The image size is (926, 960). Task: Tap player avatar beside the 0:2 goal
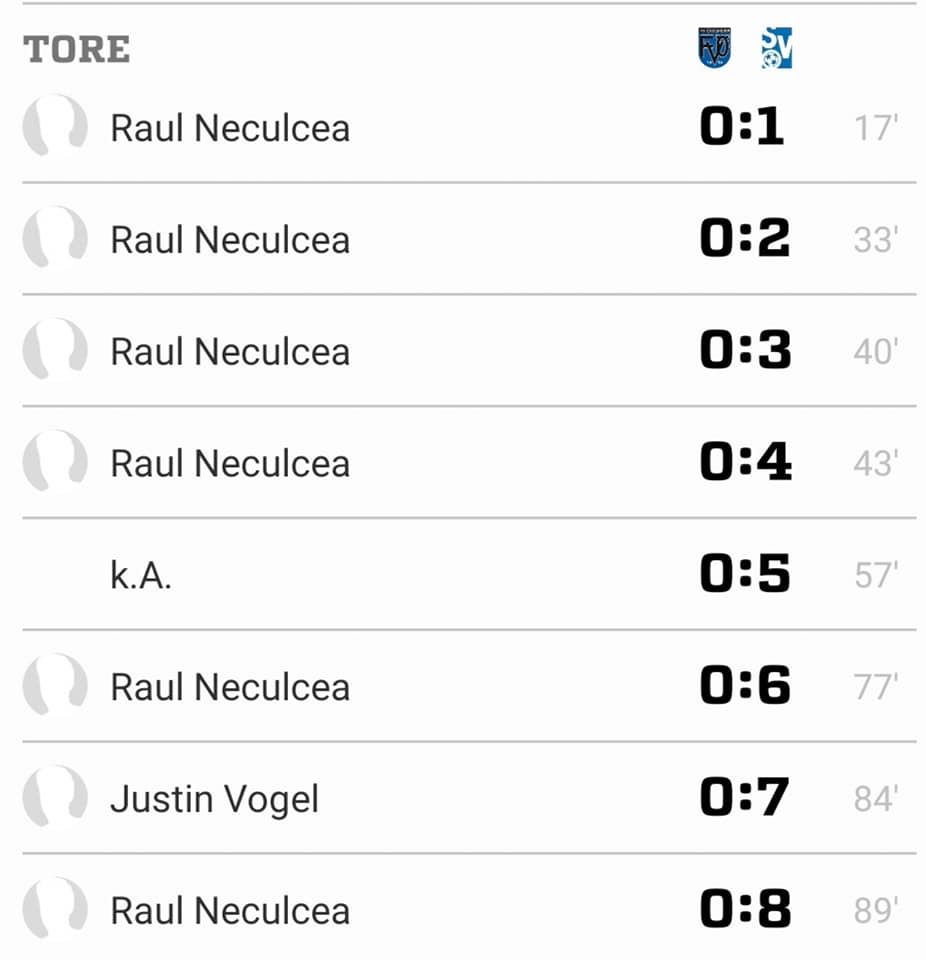point(55,238)
